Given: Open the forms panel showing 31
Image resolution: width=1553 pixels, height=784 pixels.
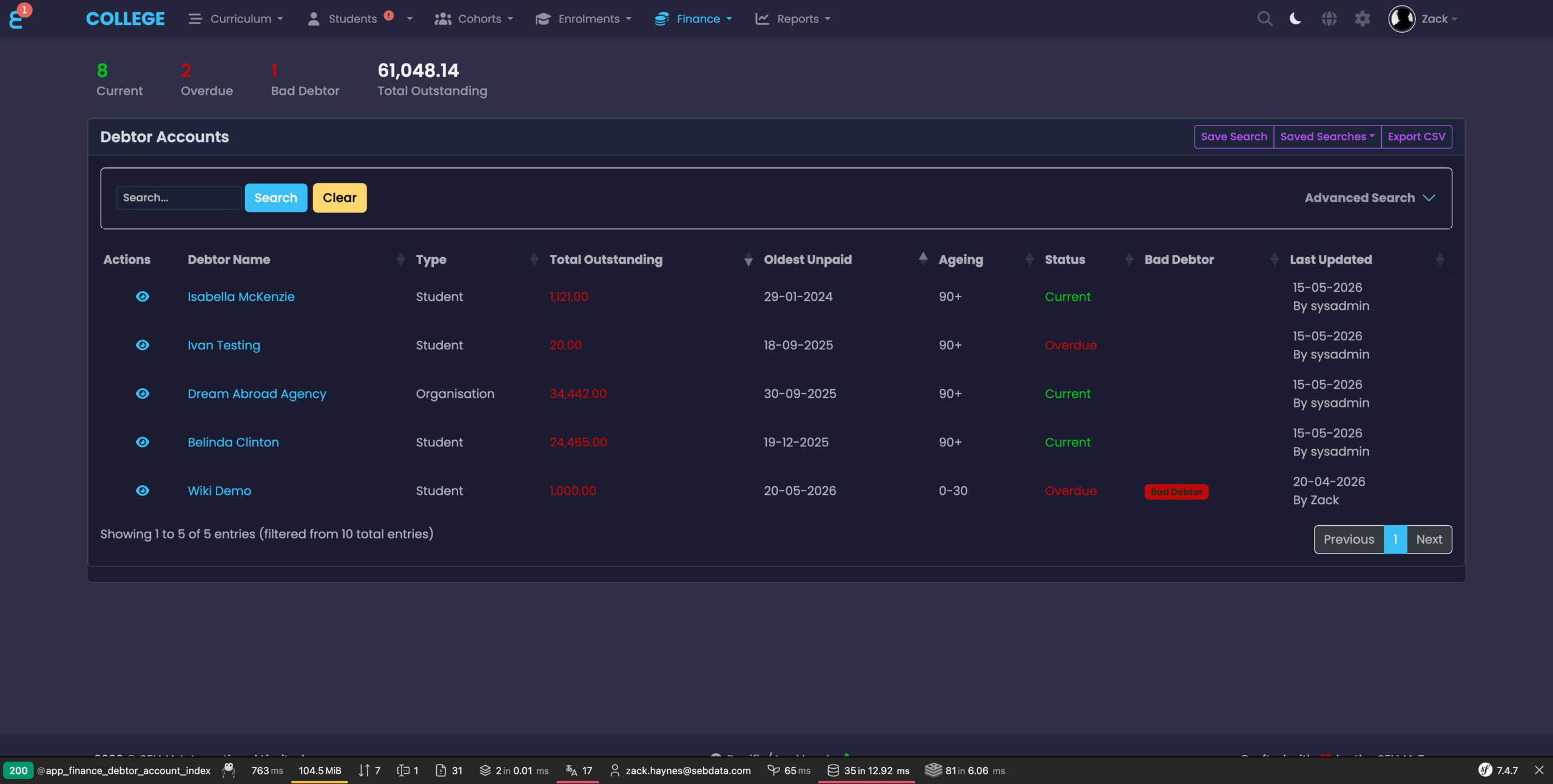Looking at the screenshot, I should click(x=449, y=770).
